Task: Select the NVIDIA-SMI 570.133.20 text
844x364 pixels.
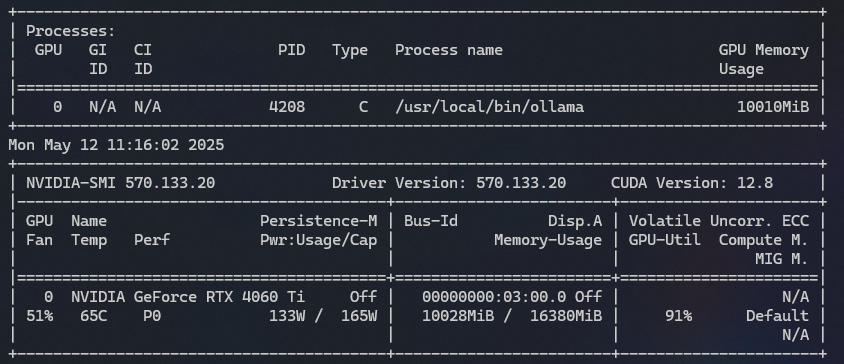Action: click(121, 183)
